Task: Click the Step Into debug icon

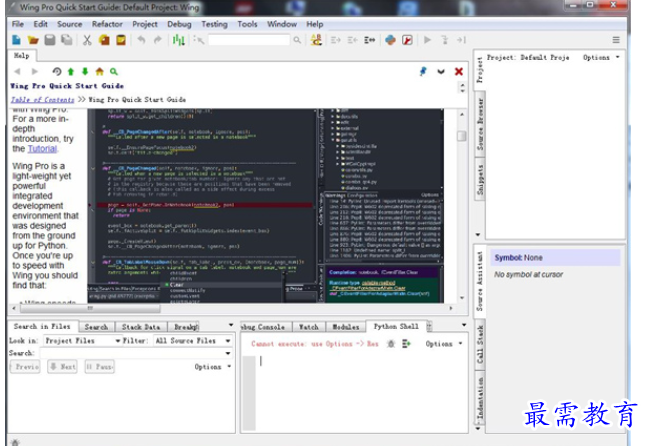Action: pos(445,40)
